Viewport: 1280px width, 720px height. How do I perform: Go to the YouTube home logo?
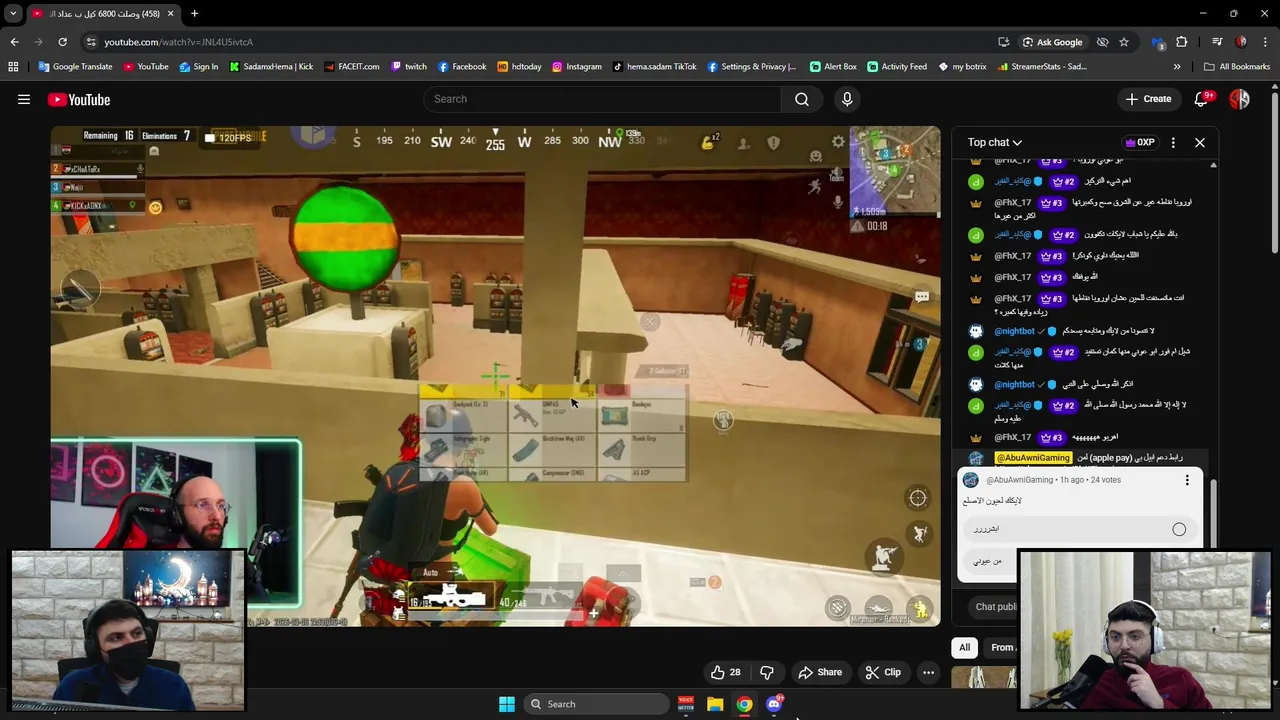(78, 99)
